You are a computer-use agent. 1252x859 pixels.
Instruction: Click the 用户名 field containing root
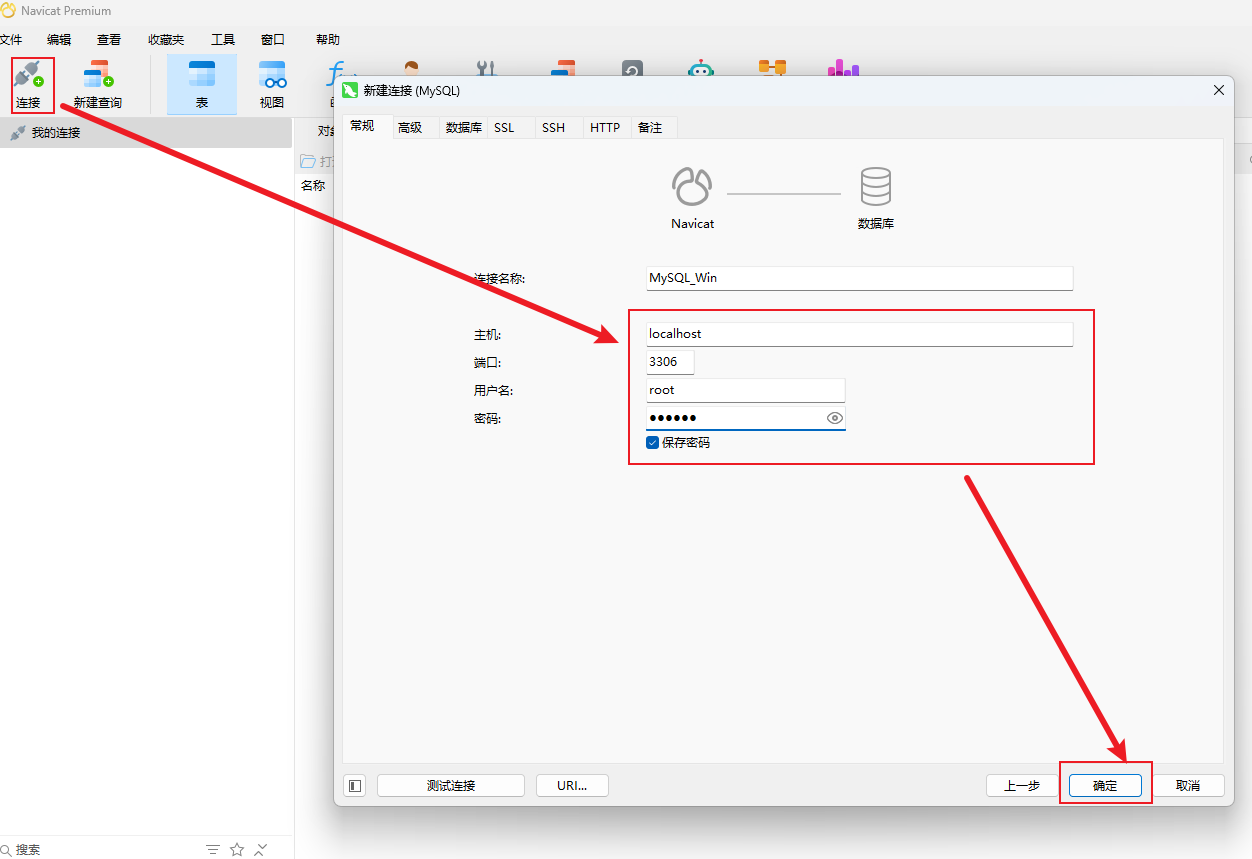click(745, 390)
